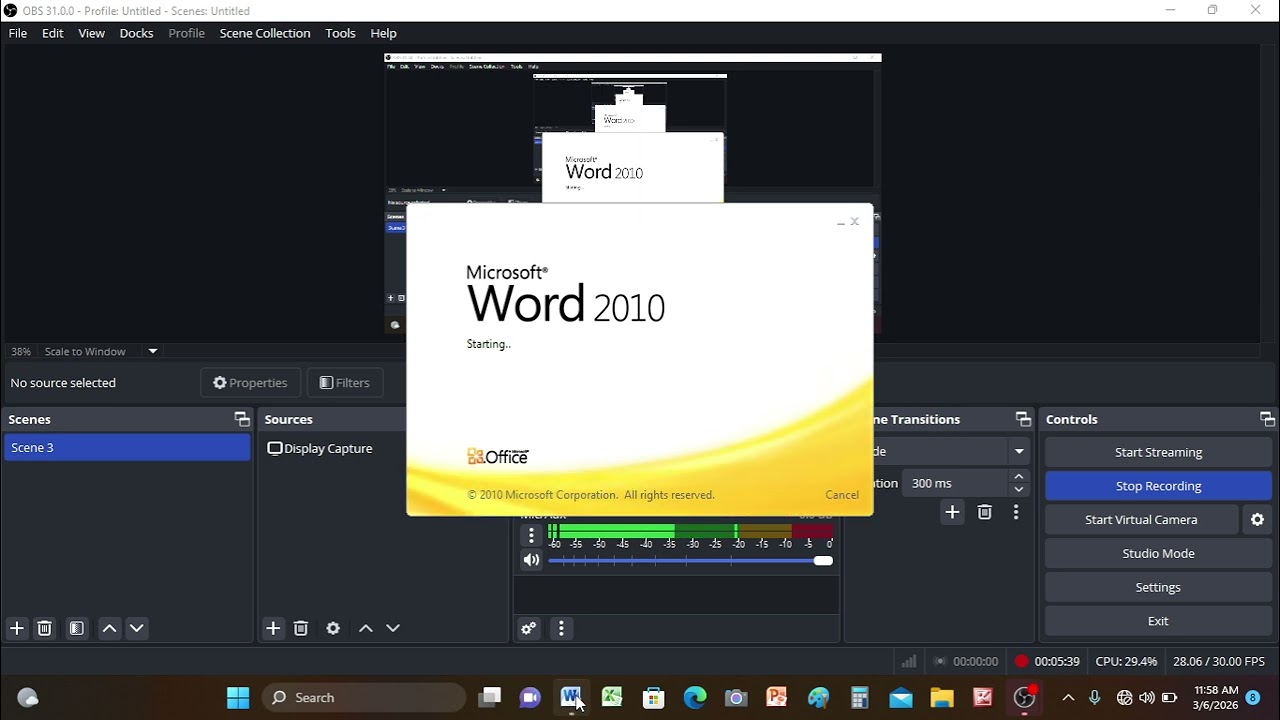Open scene filters icon in Scenes panel
Screen dimensions: 1280x720
click(x=77, y=628)
